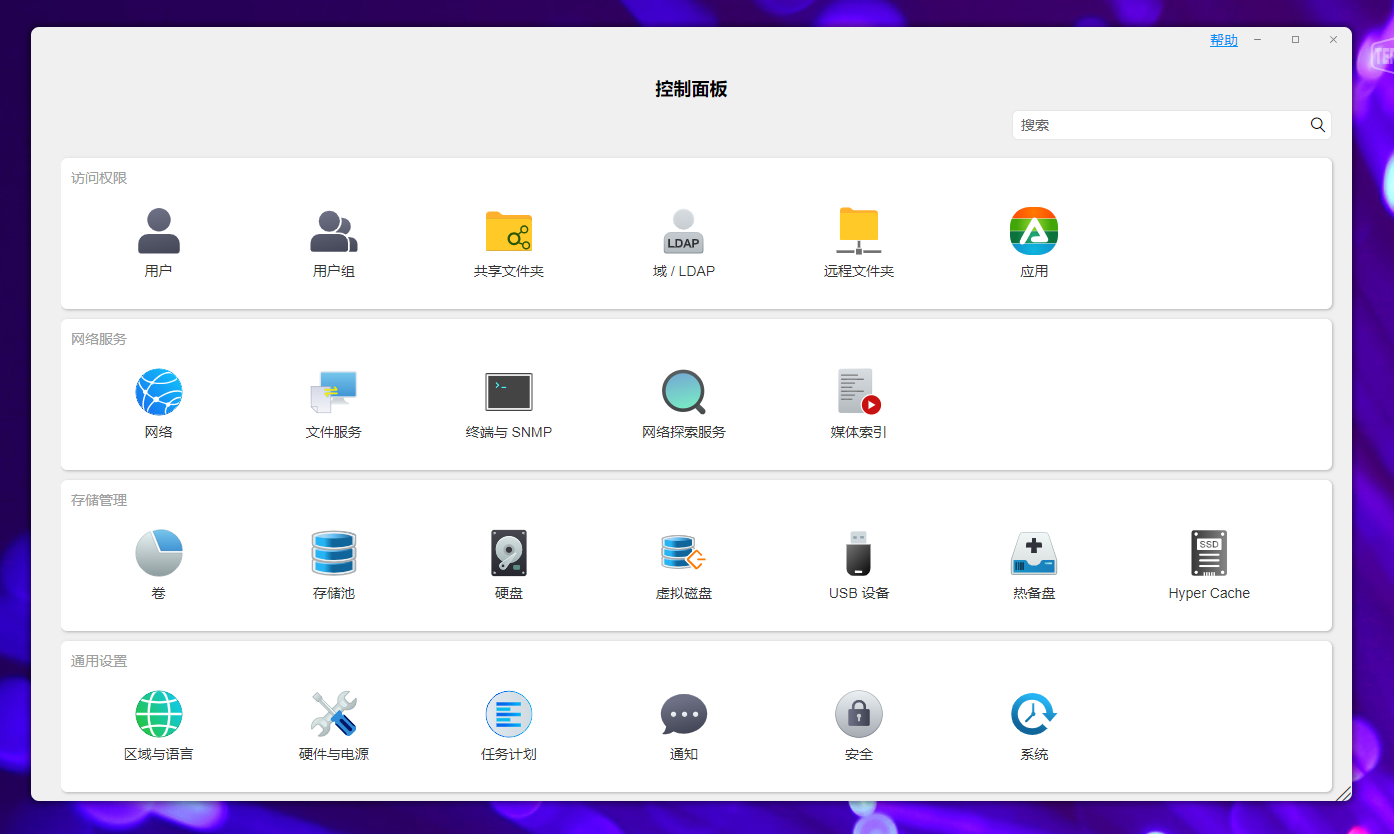1394x834 pixels.
Task: Maximize the 控制面板 window
Action: (x=1295, y=40)
